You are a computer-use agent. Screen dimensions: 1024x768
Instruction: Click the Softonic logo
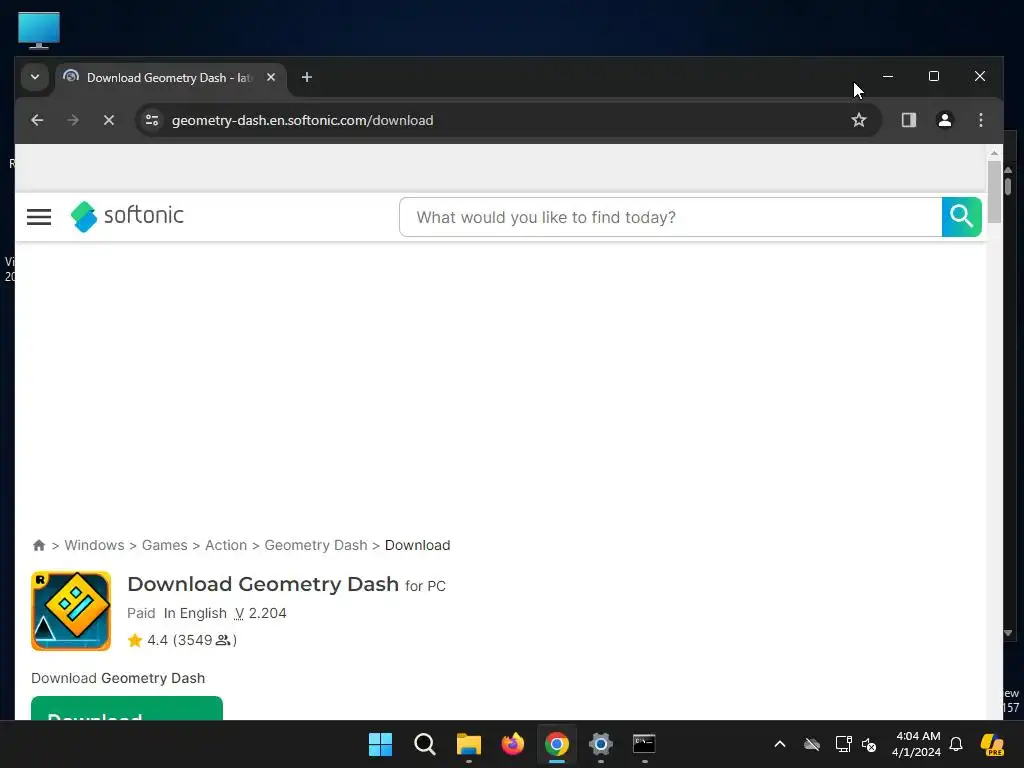127,216
